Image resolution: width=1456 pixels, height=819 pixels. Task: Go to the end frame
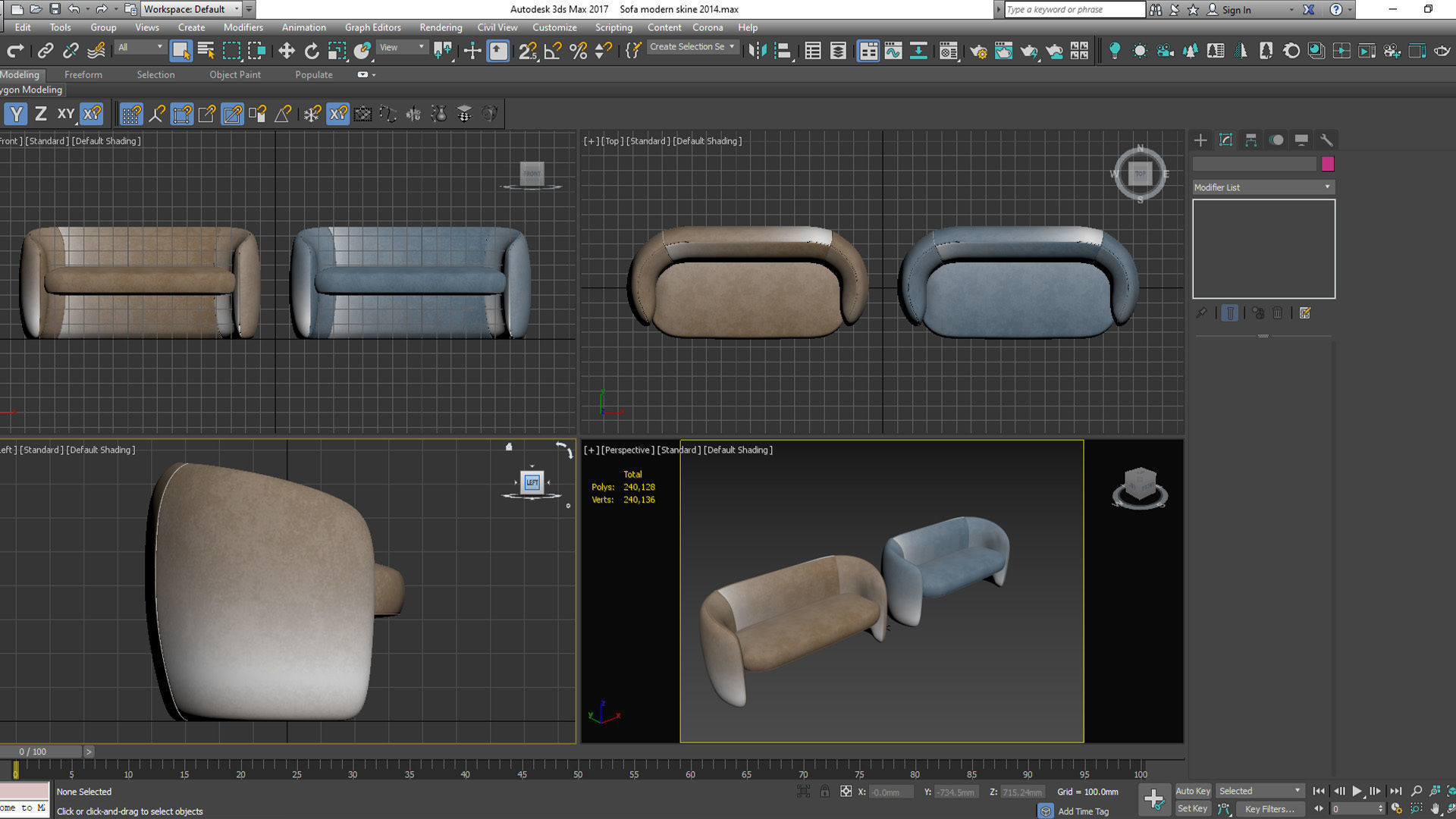click(1395, 791)
